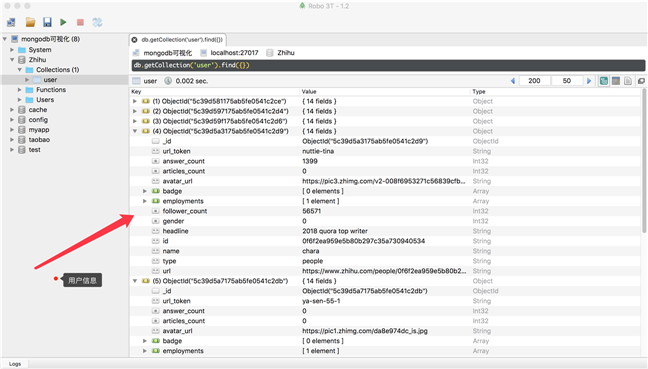Screen dimensions: 648x369
Task: Run the query with the green play button
Action: coord(63,22)
